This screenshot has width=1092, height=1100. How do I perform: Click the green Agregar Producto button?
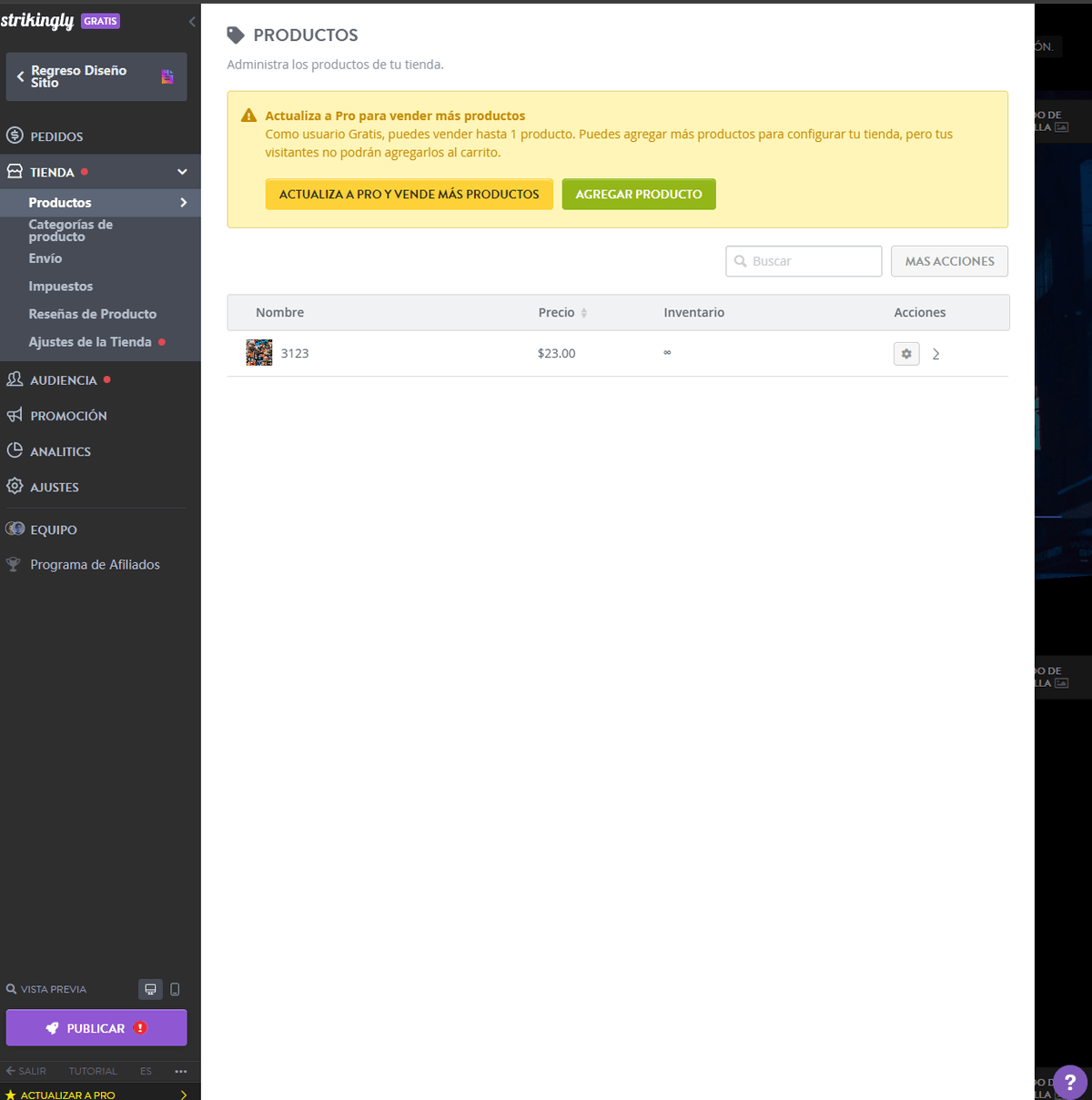click(639, 194)
